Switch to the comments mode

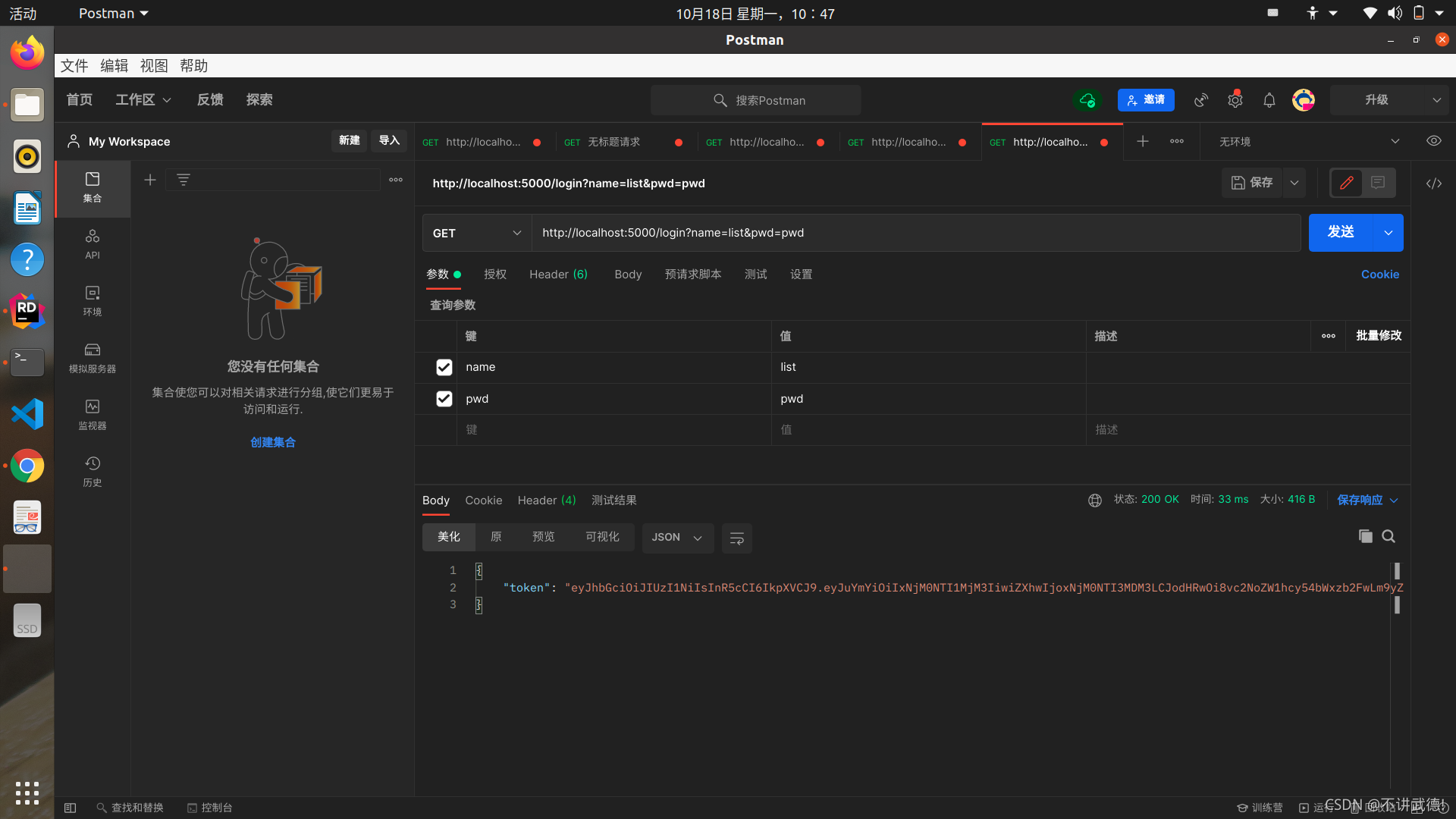1378,183
